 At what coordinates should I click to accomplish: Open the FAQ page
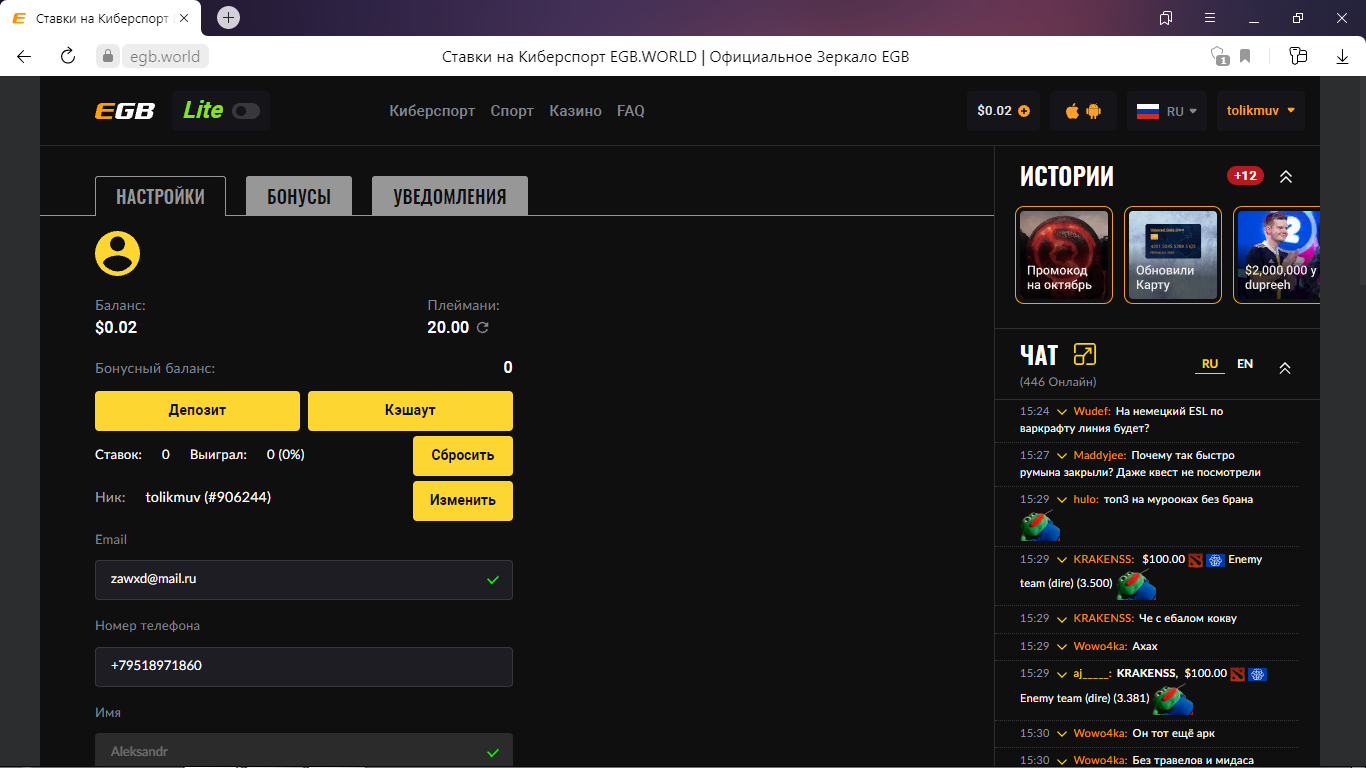point(631,111)
